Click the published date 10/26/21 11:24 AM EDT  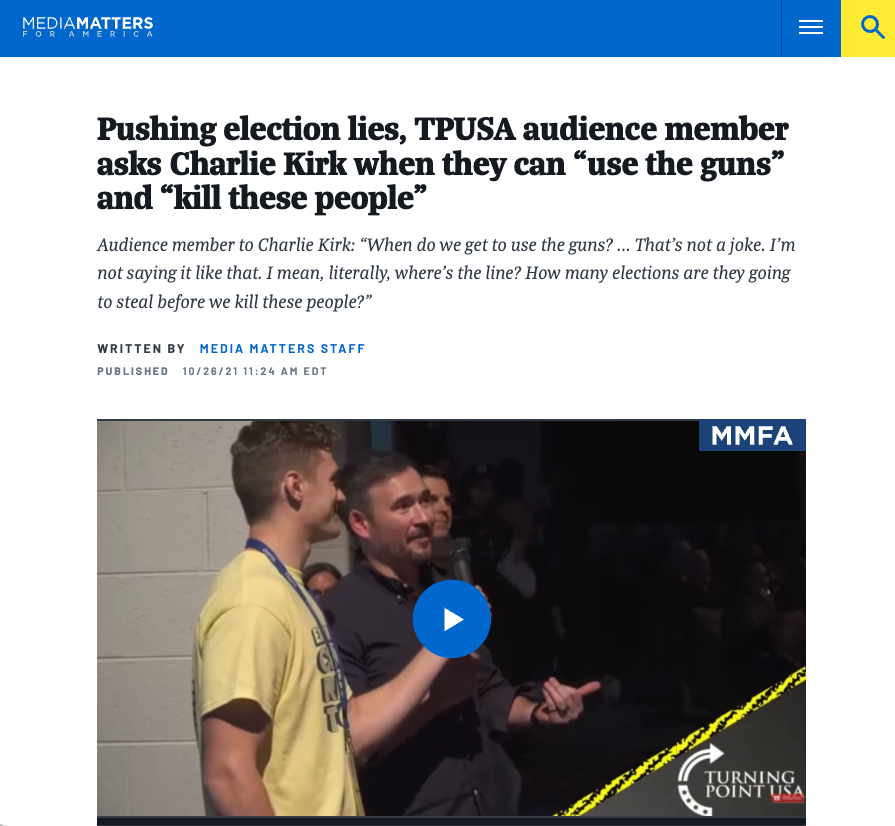255,372
